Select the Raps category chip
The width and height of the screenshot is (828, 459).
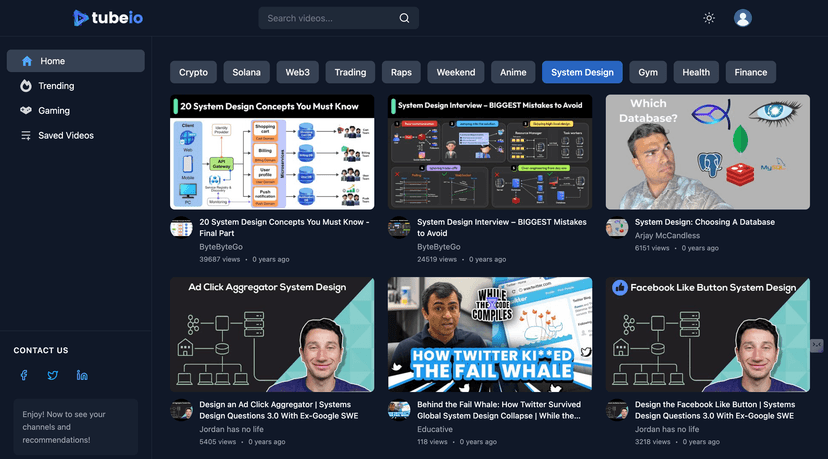tap(401, 72)
